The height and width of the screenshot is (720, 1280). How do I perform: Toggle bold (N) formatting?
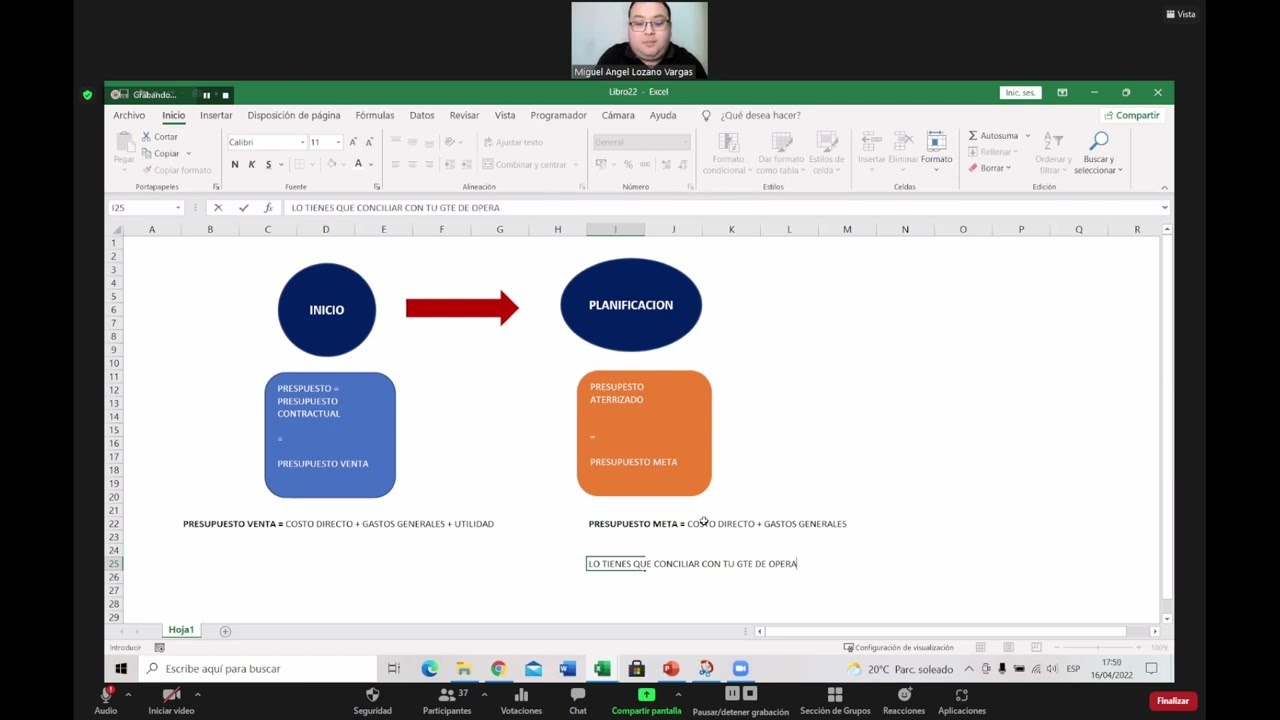tap(235, 164)
